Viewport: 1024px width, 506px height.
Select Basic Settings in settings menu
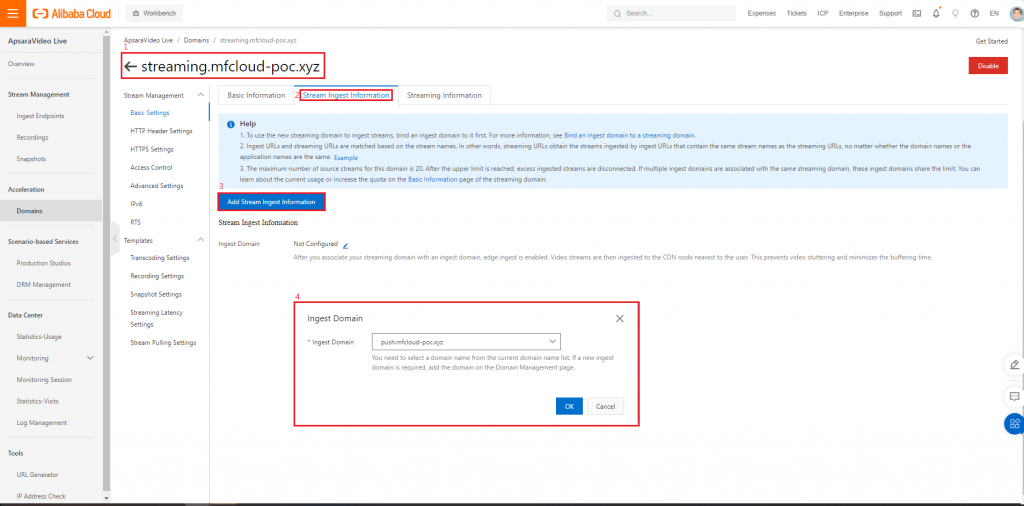[x=150, y=112]
